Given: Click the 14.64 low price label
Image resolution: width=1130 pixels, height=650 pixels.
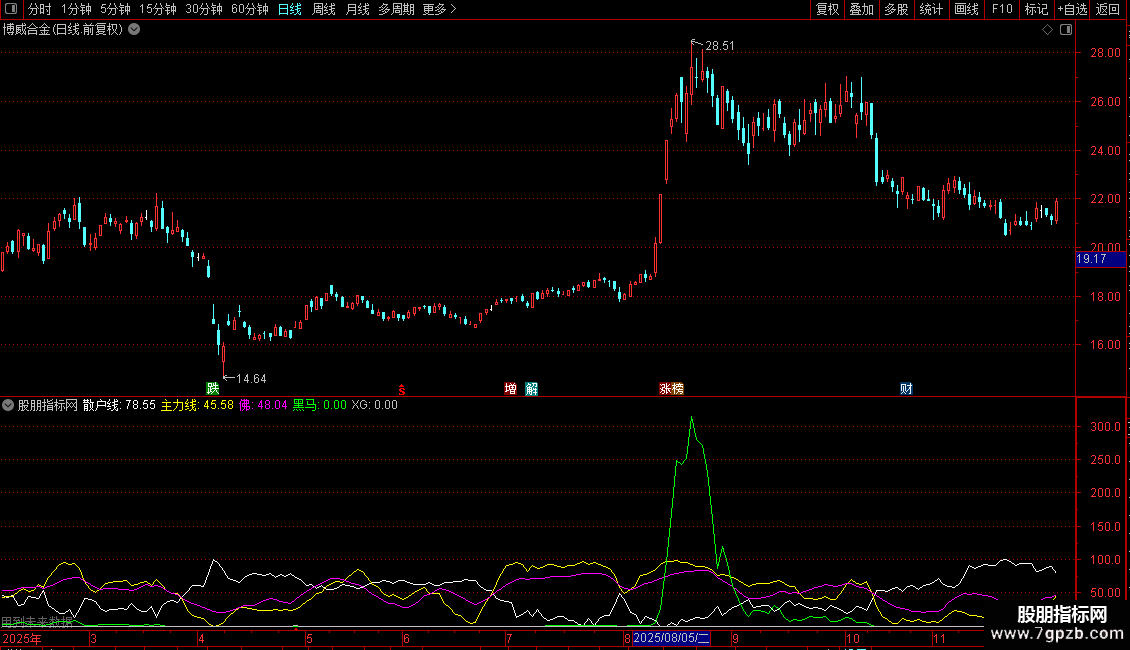Looking at the screenshot, I should (252, 379).
